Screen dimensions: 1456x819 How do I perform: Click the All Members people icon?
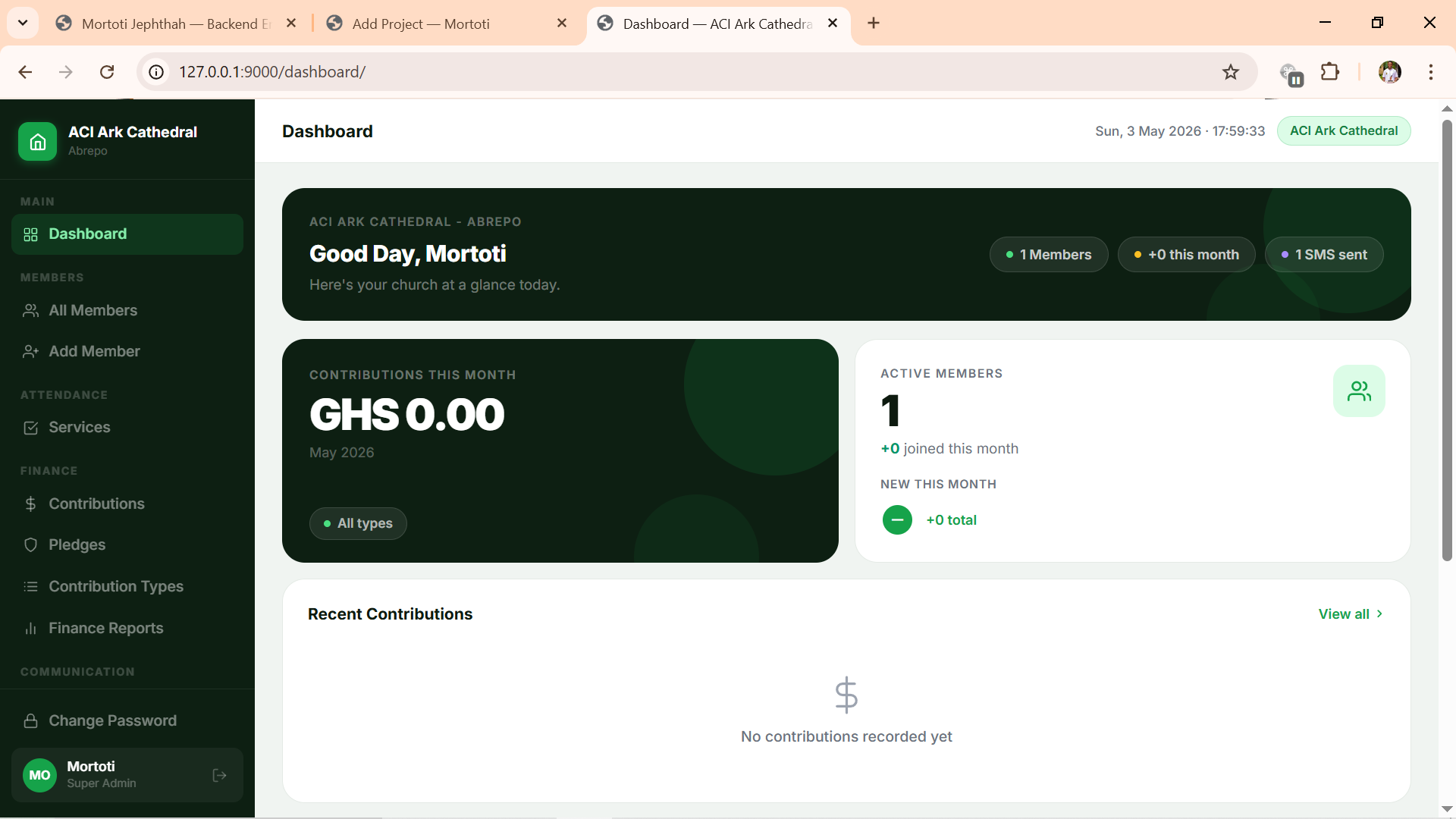pyautogui.click(x=30, y=311)
